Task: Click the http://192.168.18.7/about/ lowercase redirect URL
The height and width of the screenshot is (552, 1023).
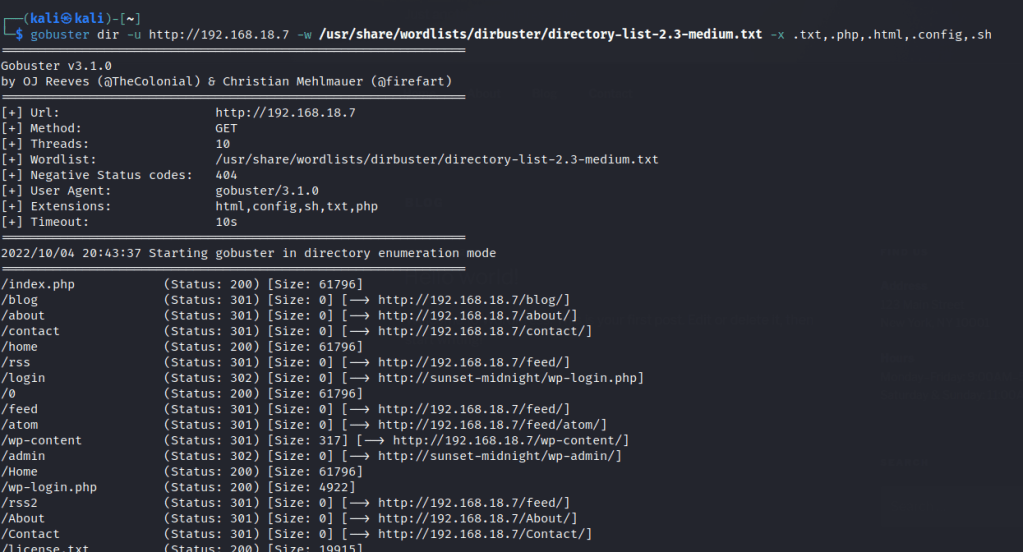Action: [x=477, y=316]
